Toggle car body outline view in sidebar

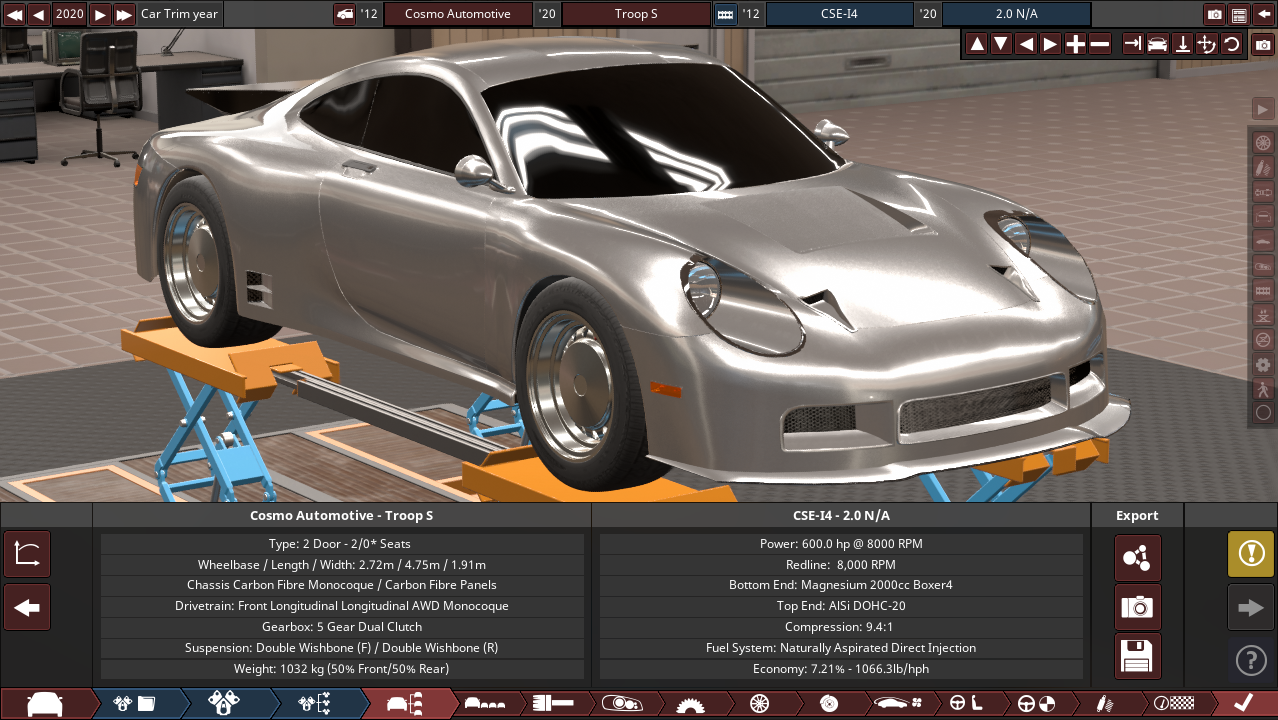point(1263,216)
